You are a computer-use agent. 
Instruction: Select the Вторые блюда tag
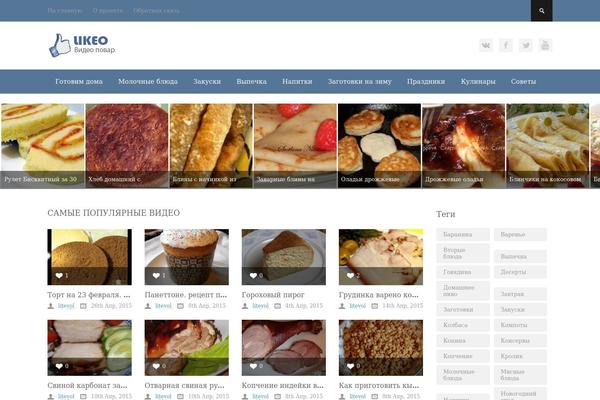[463, 253]
